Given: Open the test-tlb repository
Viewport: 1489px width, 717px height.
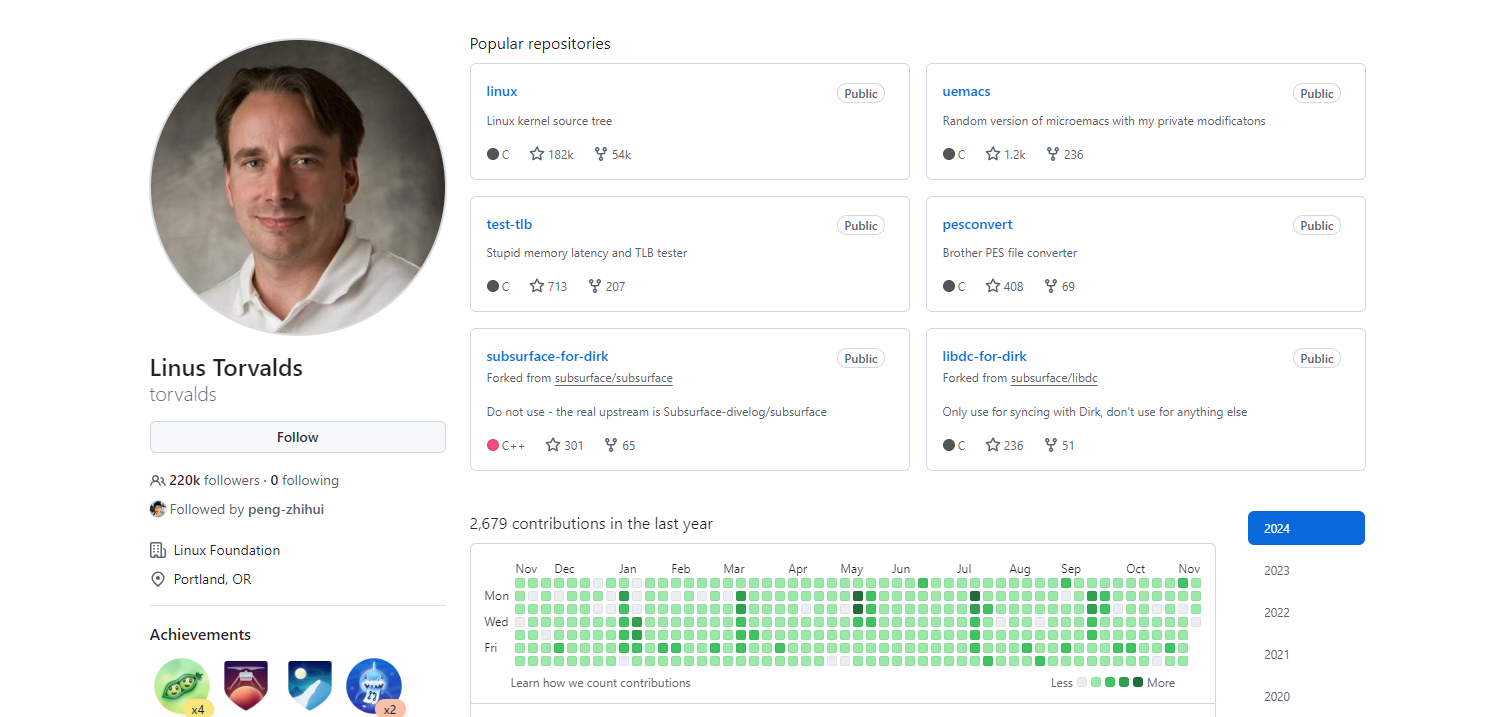Looking at the screenshot, I should [x=509, y=224].
